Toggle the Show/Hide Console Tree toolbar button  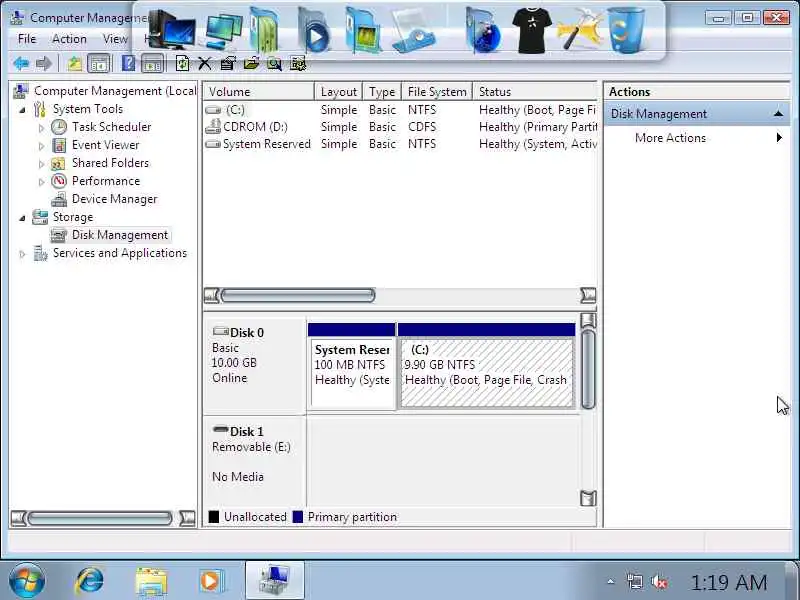click(99, 64)
